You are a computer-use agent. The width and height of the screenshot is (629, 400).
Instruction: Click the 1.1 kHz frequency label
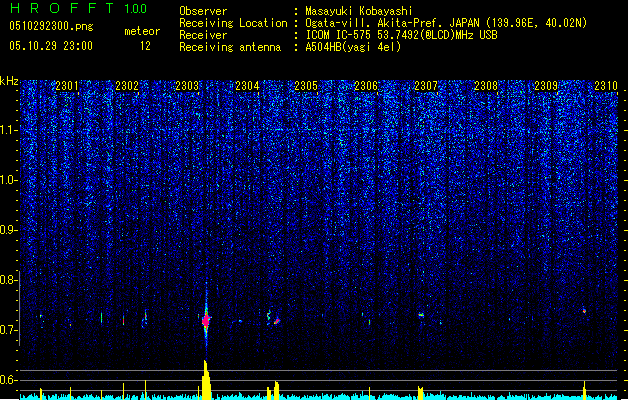pos(9,131)
